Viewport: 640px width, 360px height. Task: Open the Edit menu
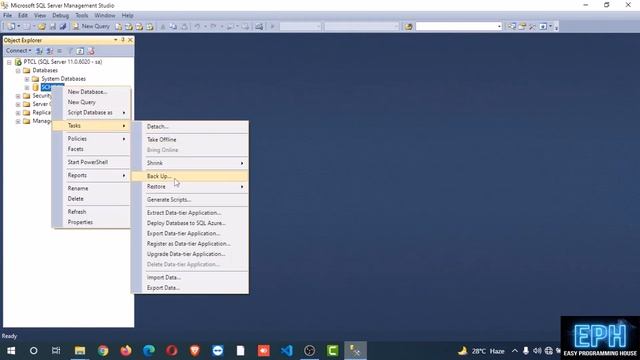[23, 16]
